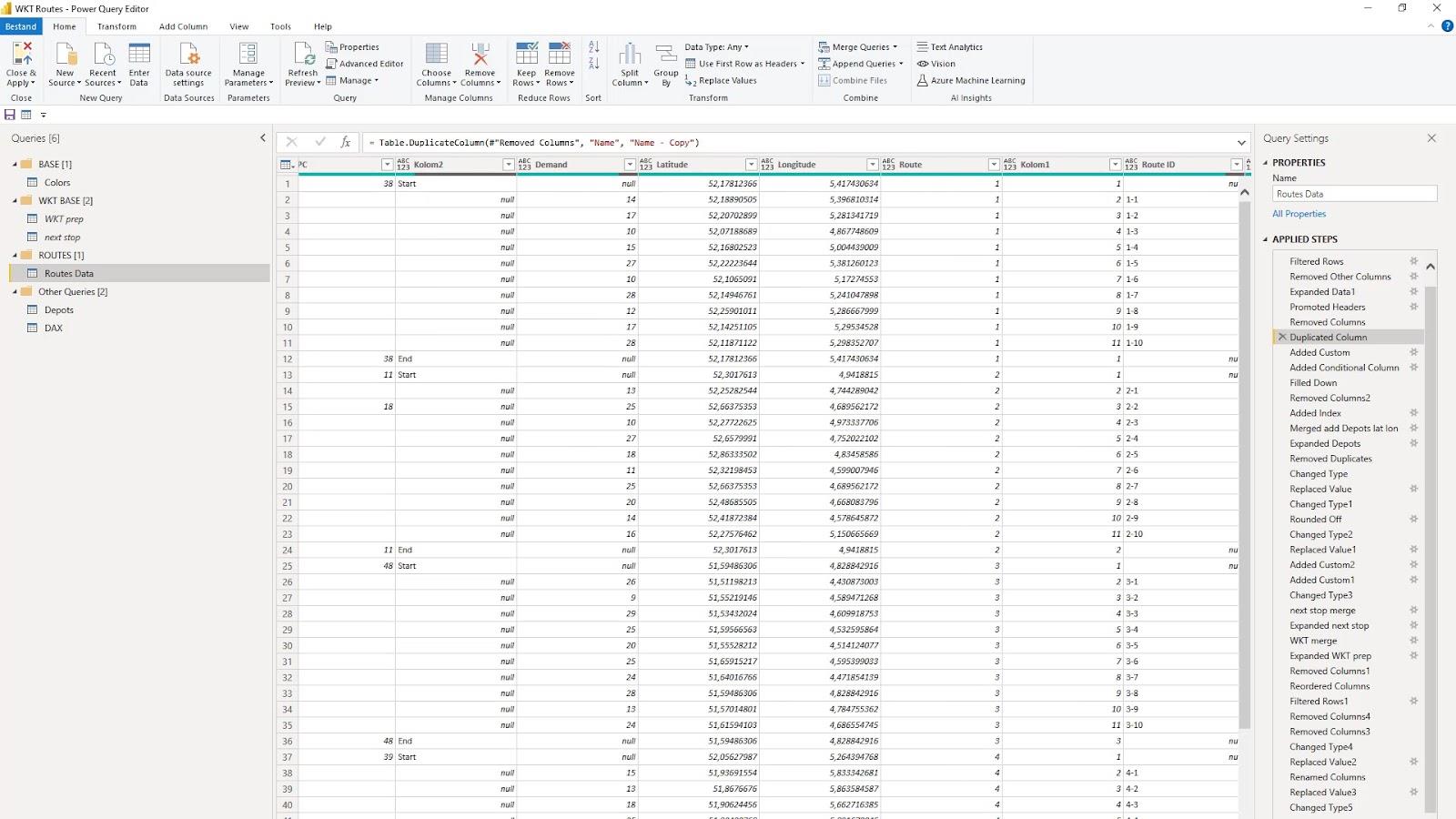Select the Colors query
1456x819 pixels.
[57, 183]
